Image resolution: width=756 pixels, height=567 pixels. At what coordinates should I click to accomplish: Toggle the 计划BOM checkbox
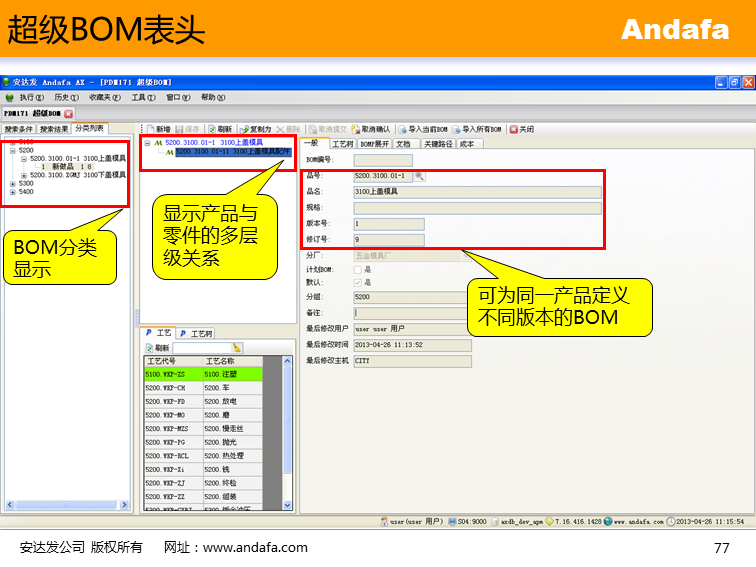click(x=358, y=269)
